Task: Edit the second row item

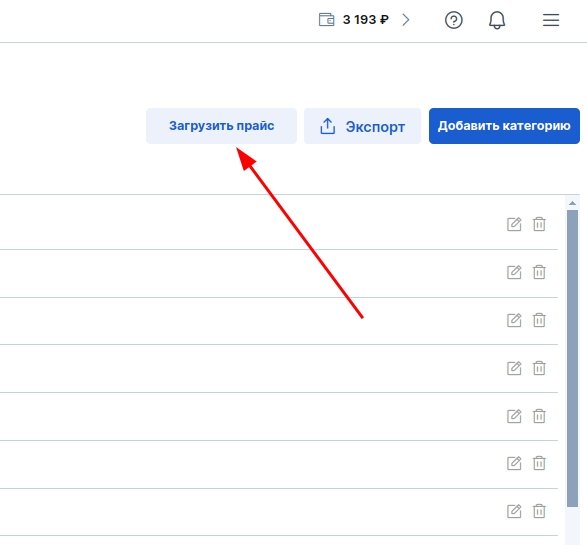Action: 514,272
